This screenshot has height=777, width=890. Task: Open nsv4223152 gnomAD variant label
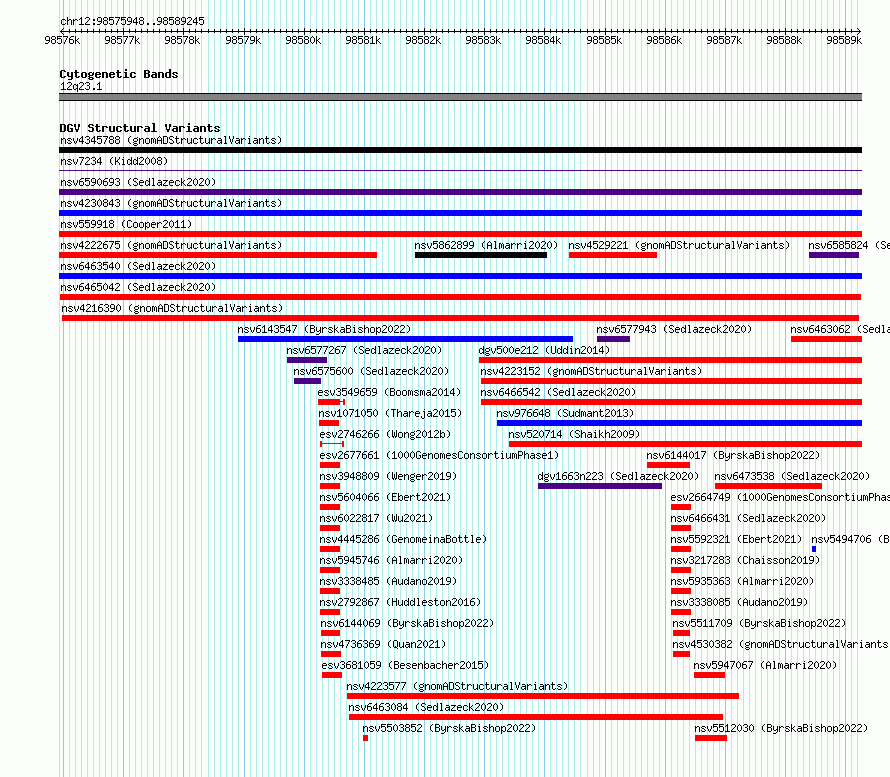click(591, 371)
